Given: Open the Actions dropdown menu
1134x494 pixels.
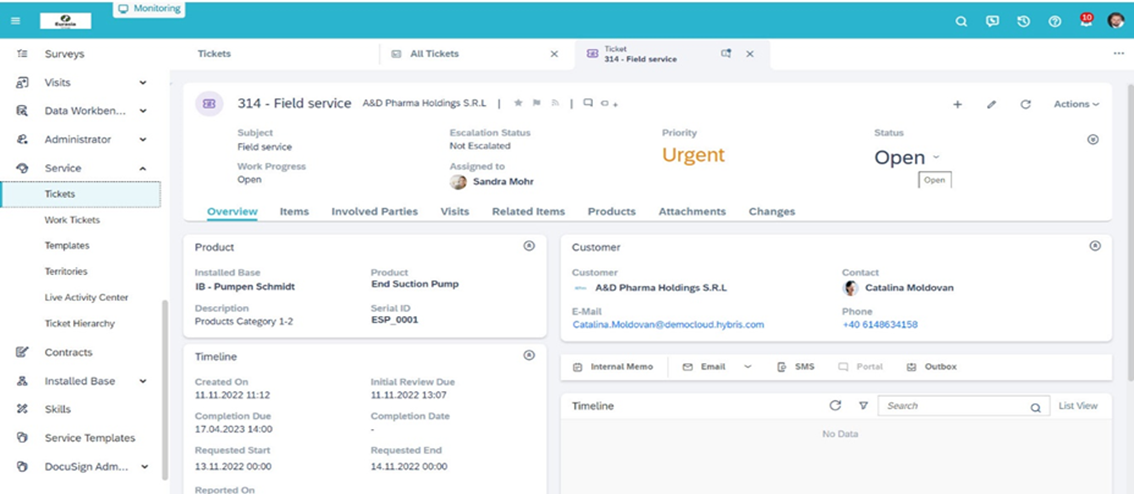Looking at the screenshot, I should click(1076, 104).
